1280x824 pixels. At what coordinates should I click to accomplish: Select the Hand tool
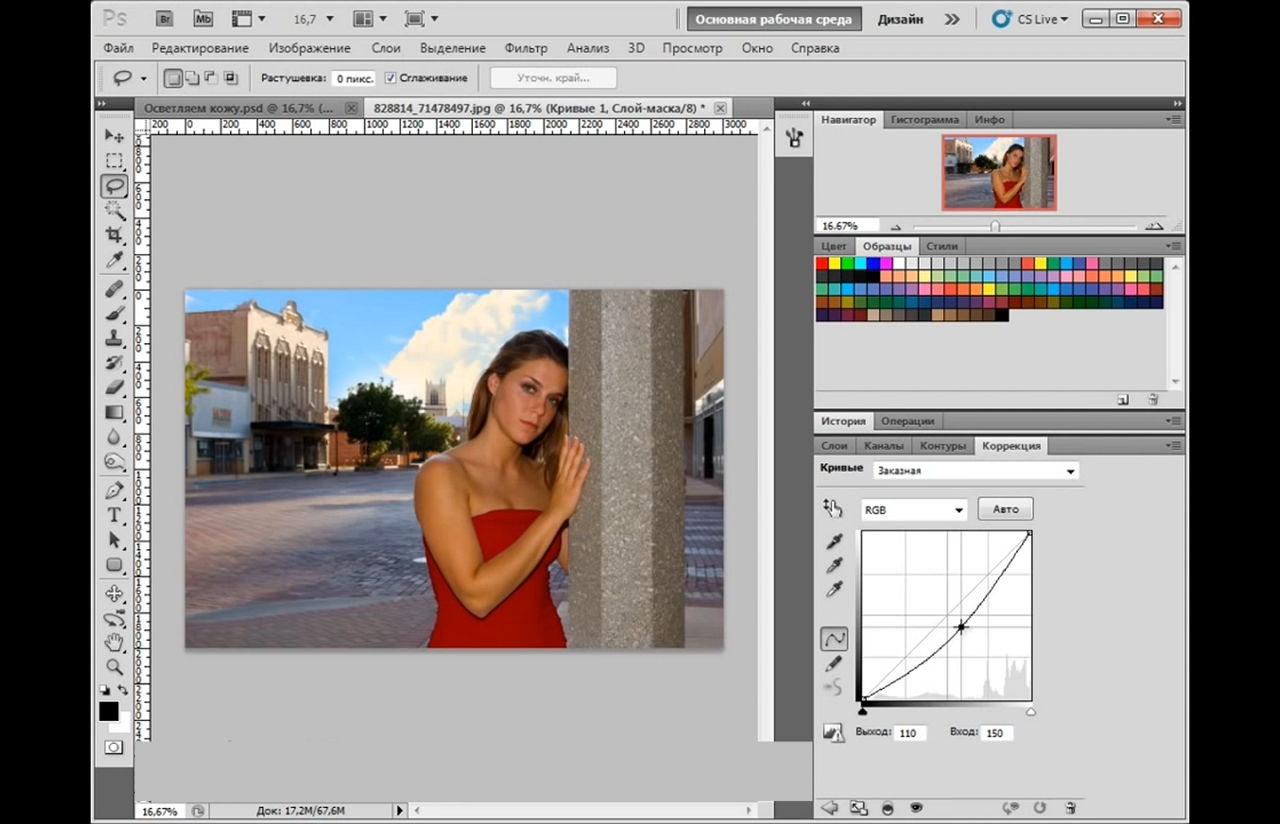(114, 642)
